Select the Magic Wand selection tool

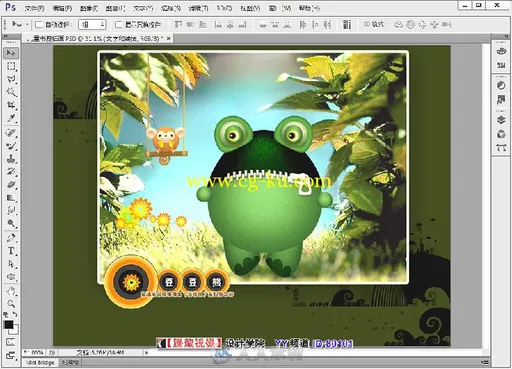(11, 92)
